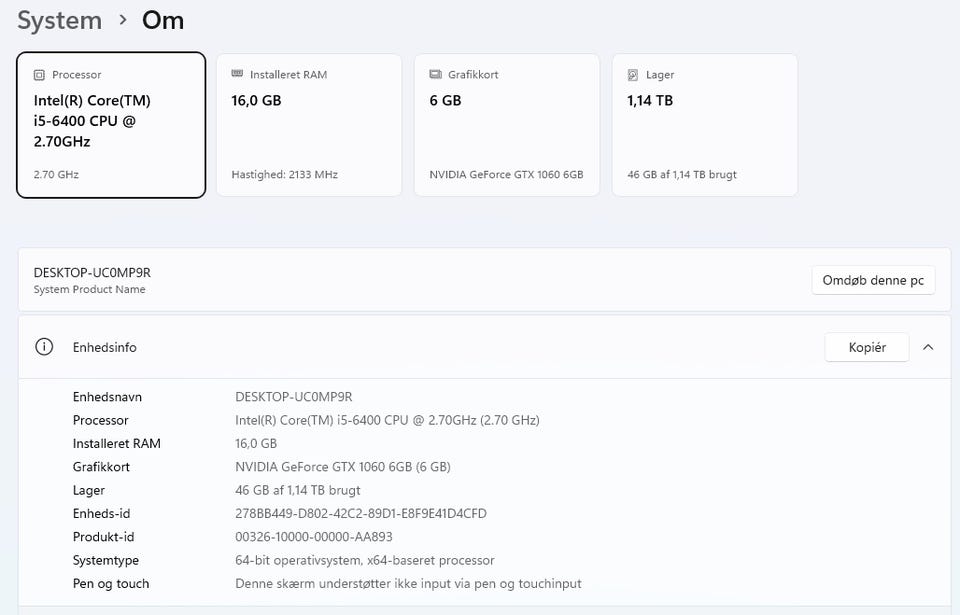Image resolution: width=960 pixels, height=615 pixels.
Task: Click the Produkt-id value 00326-10000-00000-AA893
Action: pyautogui.click(x=313, y=537)
